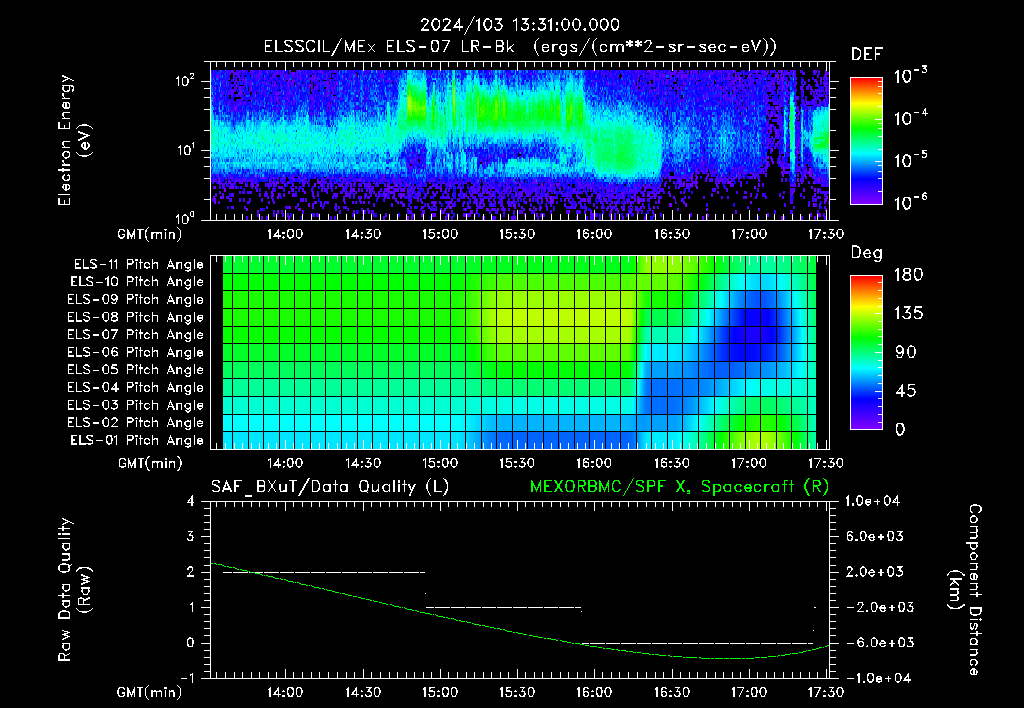
Task: Select the ELS-09 Pitch Angle row label
Action: coord(136,300)
